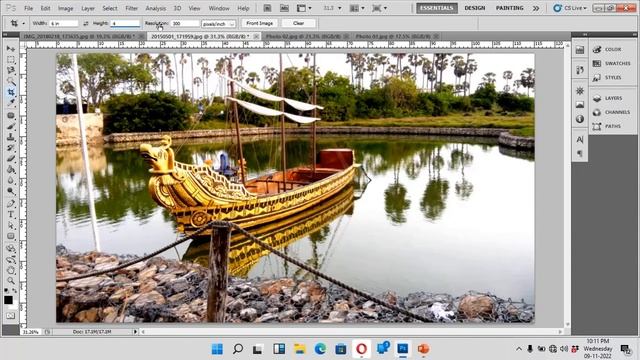Select the Path Selection tool
This screenshot has height=360, width=640.
click(11, 225)
